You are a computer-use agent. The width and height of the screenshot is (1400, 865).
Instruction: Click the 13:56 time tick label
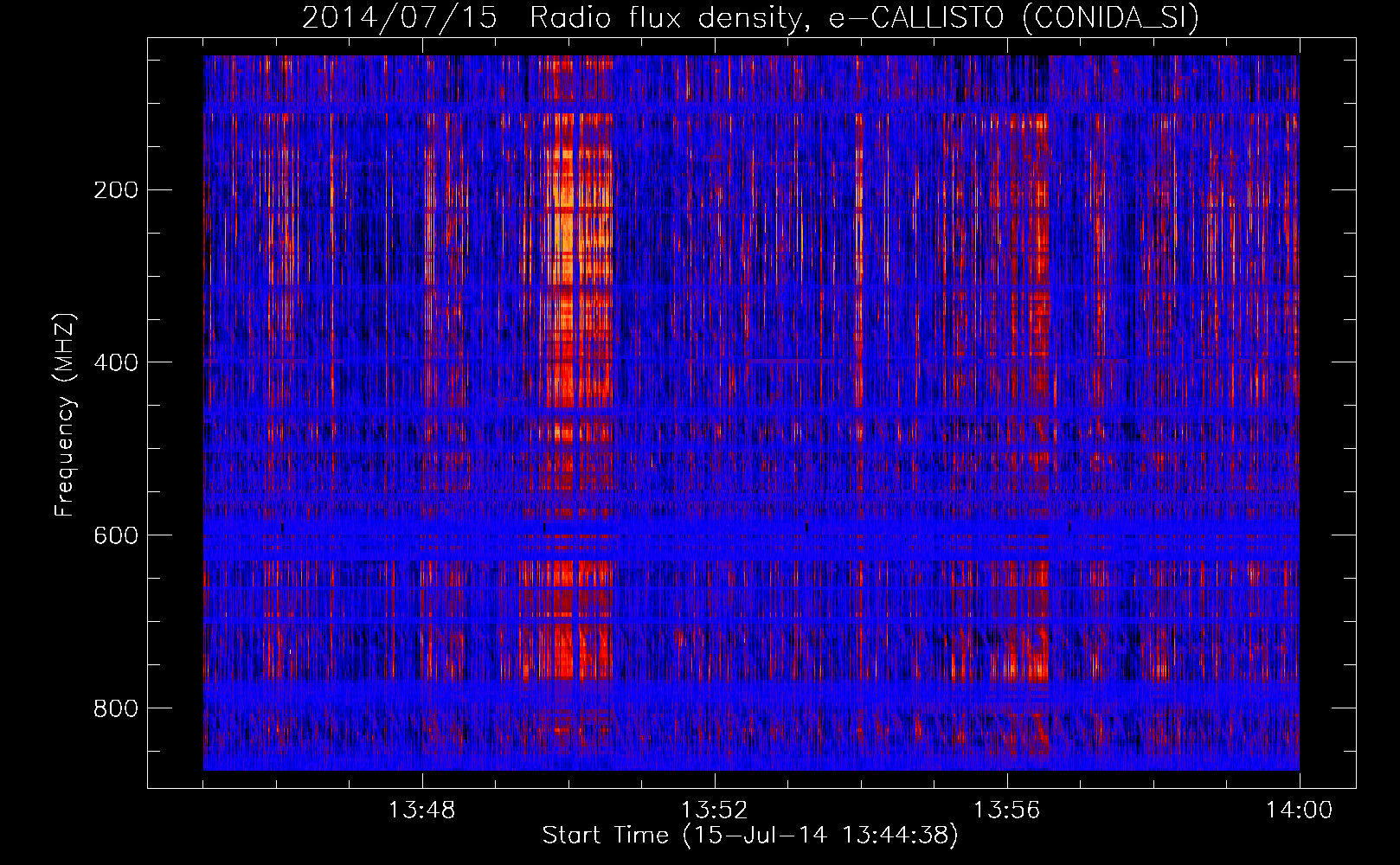click(1006, 811)
